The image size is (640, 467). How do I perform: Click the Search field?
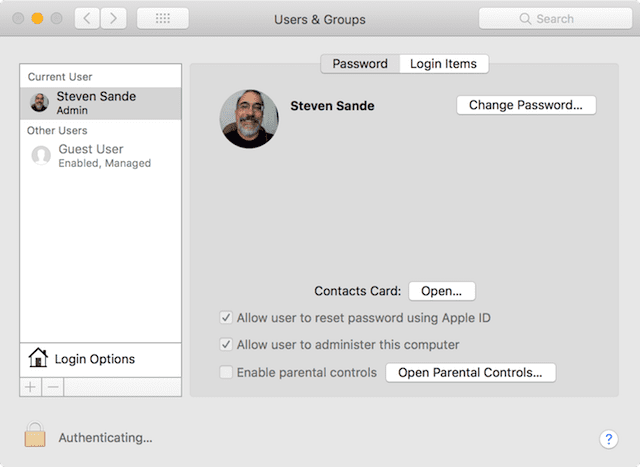click(x=554, y=19)
